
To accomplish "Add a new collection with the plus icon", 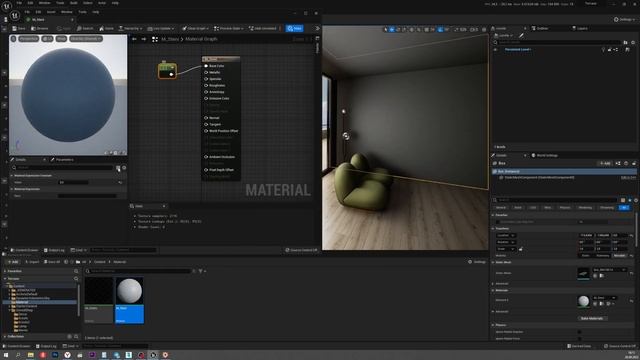I will pyautogui.click(x=69, y=337).
